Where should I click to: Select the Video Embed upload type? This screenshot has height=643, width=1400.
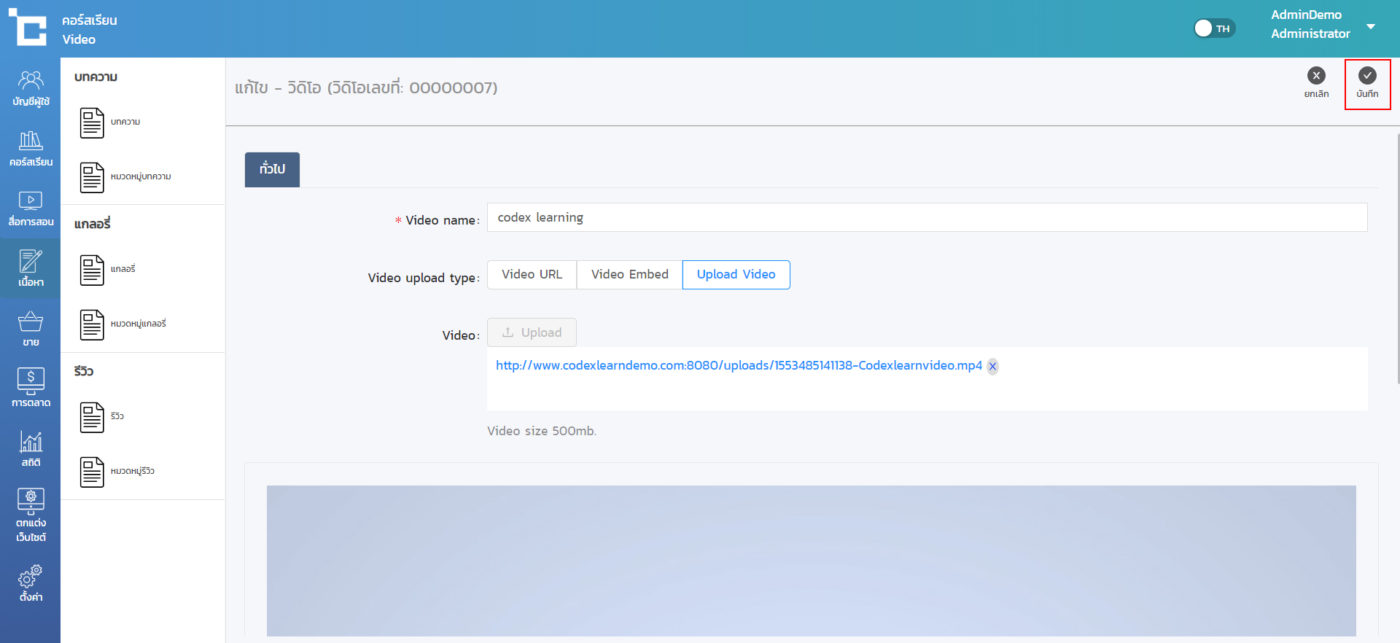tap(629, 274)
